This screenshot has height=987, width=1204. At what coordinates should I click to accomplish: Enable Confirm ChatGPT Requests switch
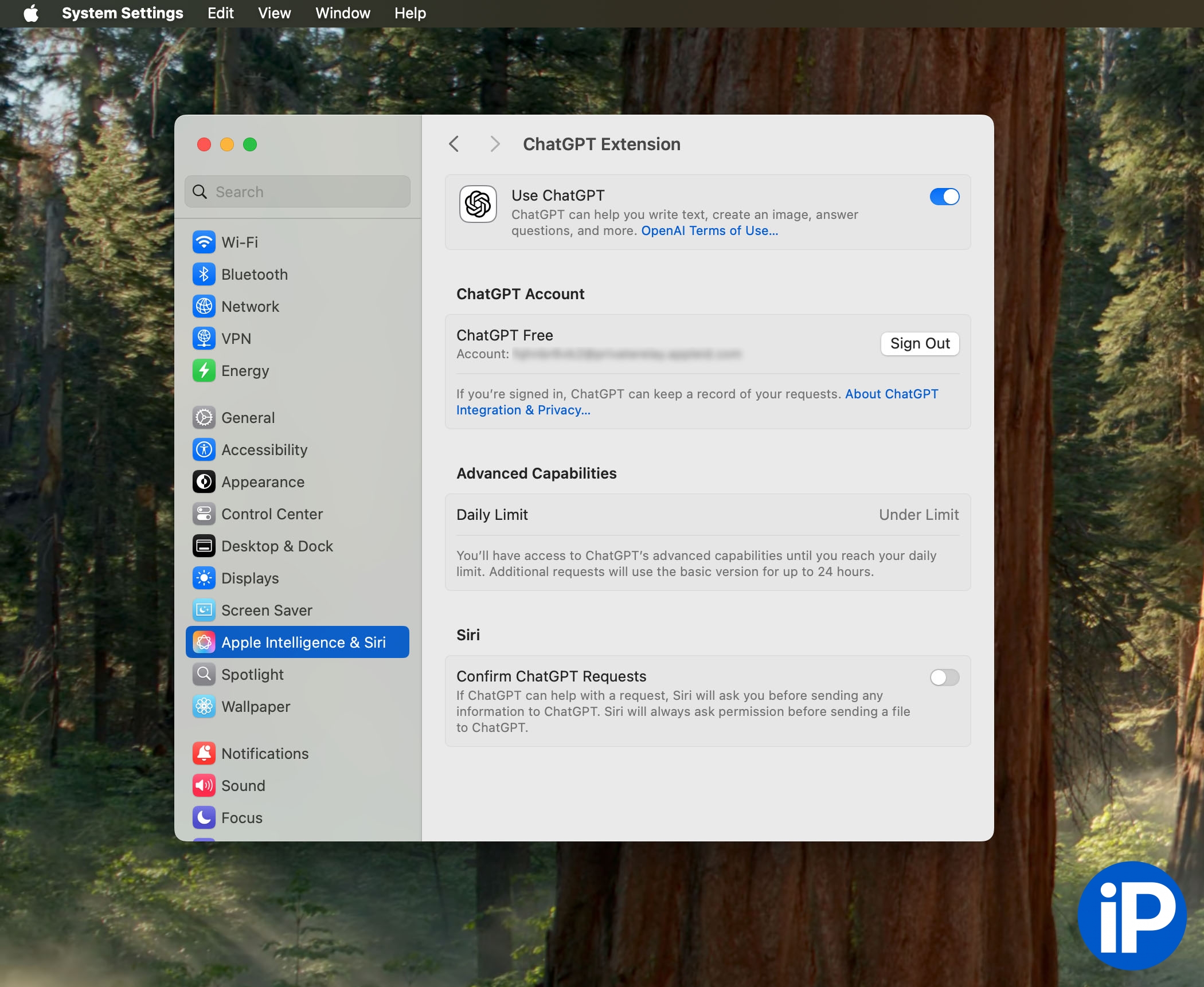pyautogui.click(x=944, y=677)
